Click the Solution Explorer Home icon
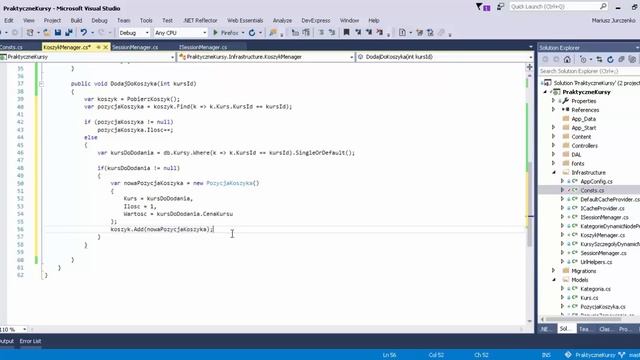The height and width of the screenshot is (360, 640). 567,60
